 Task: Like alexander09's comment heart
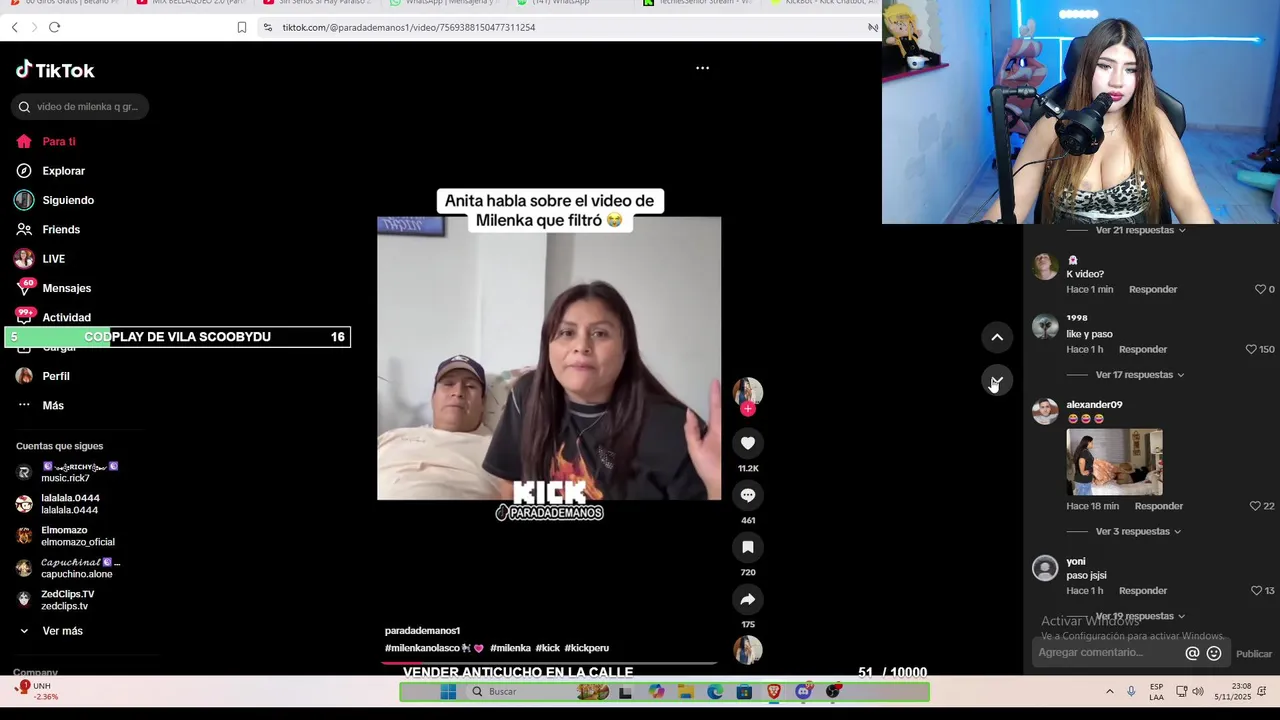(1255, 506)
